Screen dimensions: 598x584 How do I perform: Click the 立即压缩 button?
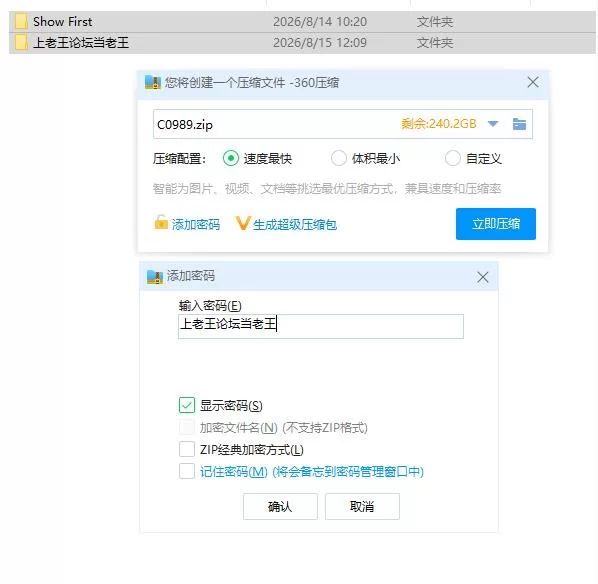pyautogui.click(x=495, y=224)
